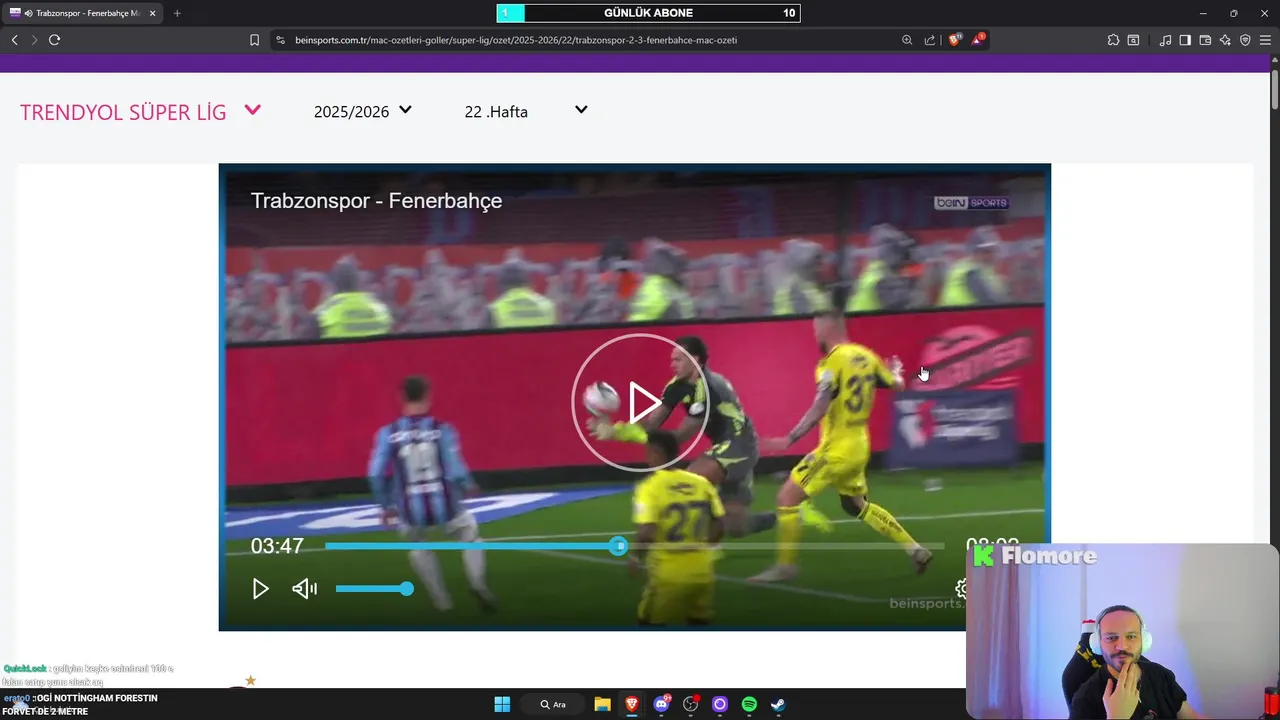Image resolution: width=1280 pixels, height=720 pixels.
Task: Open Brave Shields panel
Action: click(955, 40)
